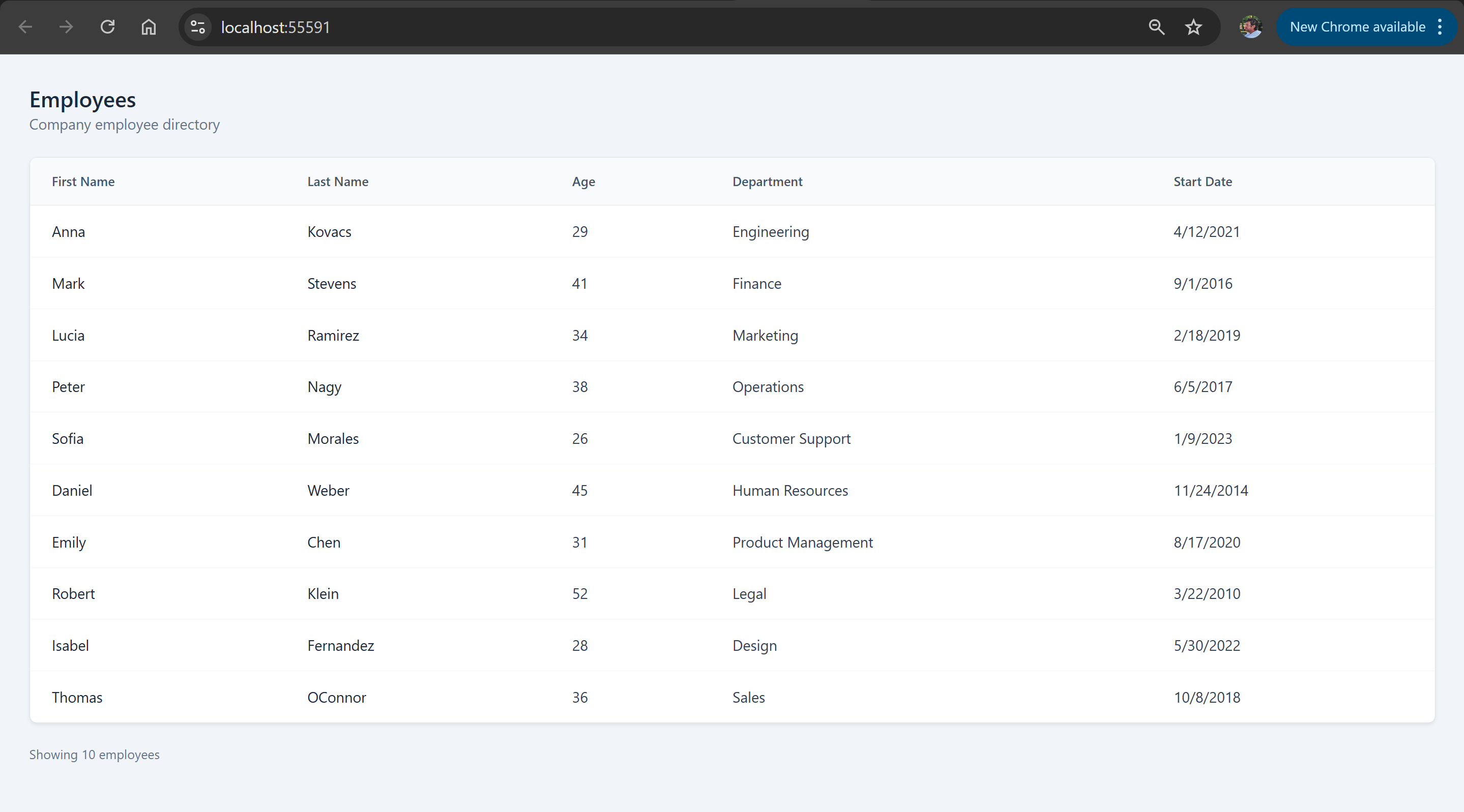Click the Start Date column header
1464x812 pixels.
tap(1203, 182)
